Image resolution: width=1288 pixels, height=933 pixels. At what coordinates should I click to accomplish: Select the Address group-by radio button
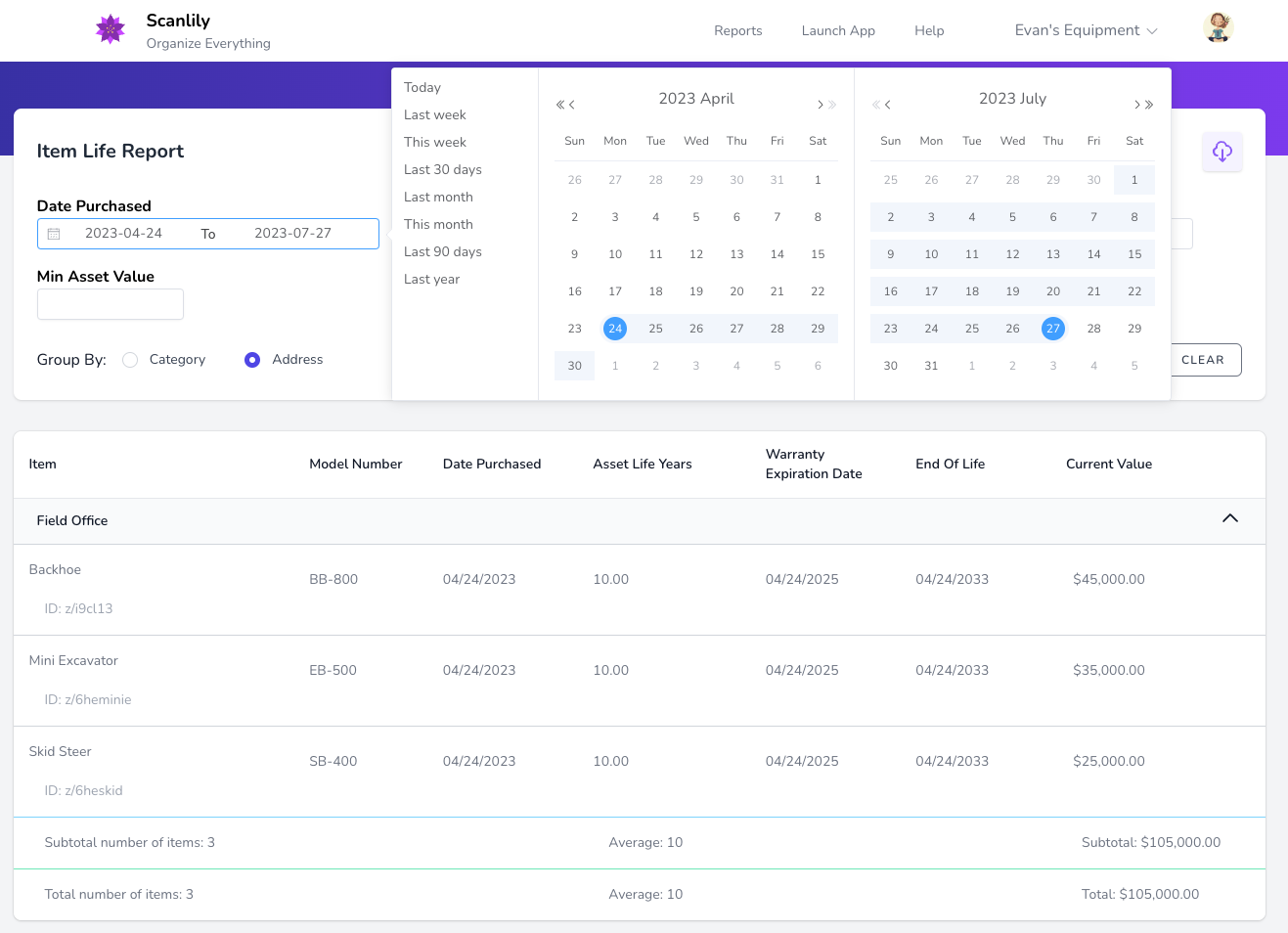[x=252, y=360]
